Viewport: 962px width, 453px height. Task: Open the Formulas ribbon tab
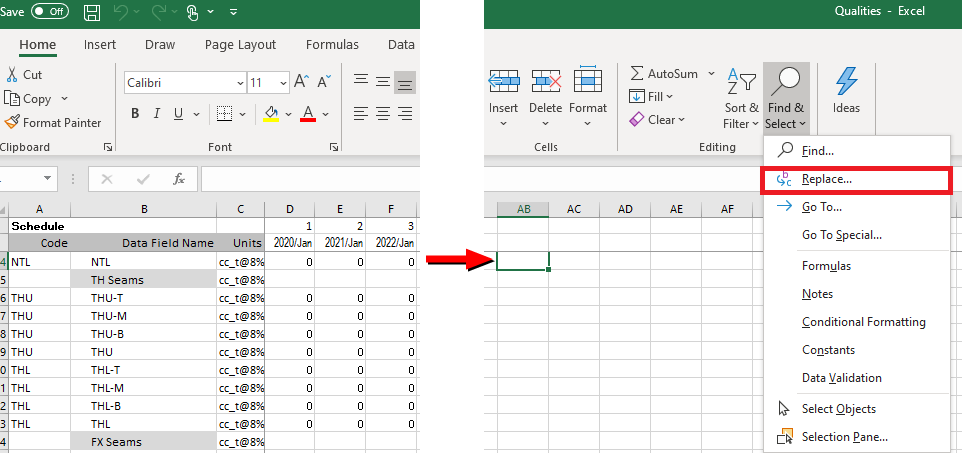point(333,45)
